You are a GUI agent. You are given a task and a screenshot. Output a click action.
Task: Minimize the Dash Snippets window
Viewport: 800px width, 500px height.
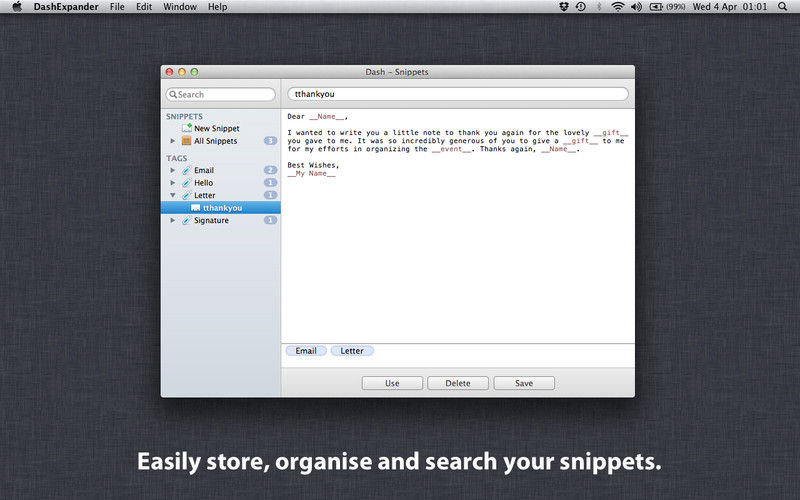tap(182, 72)
